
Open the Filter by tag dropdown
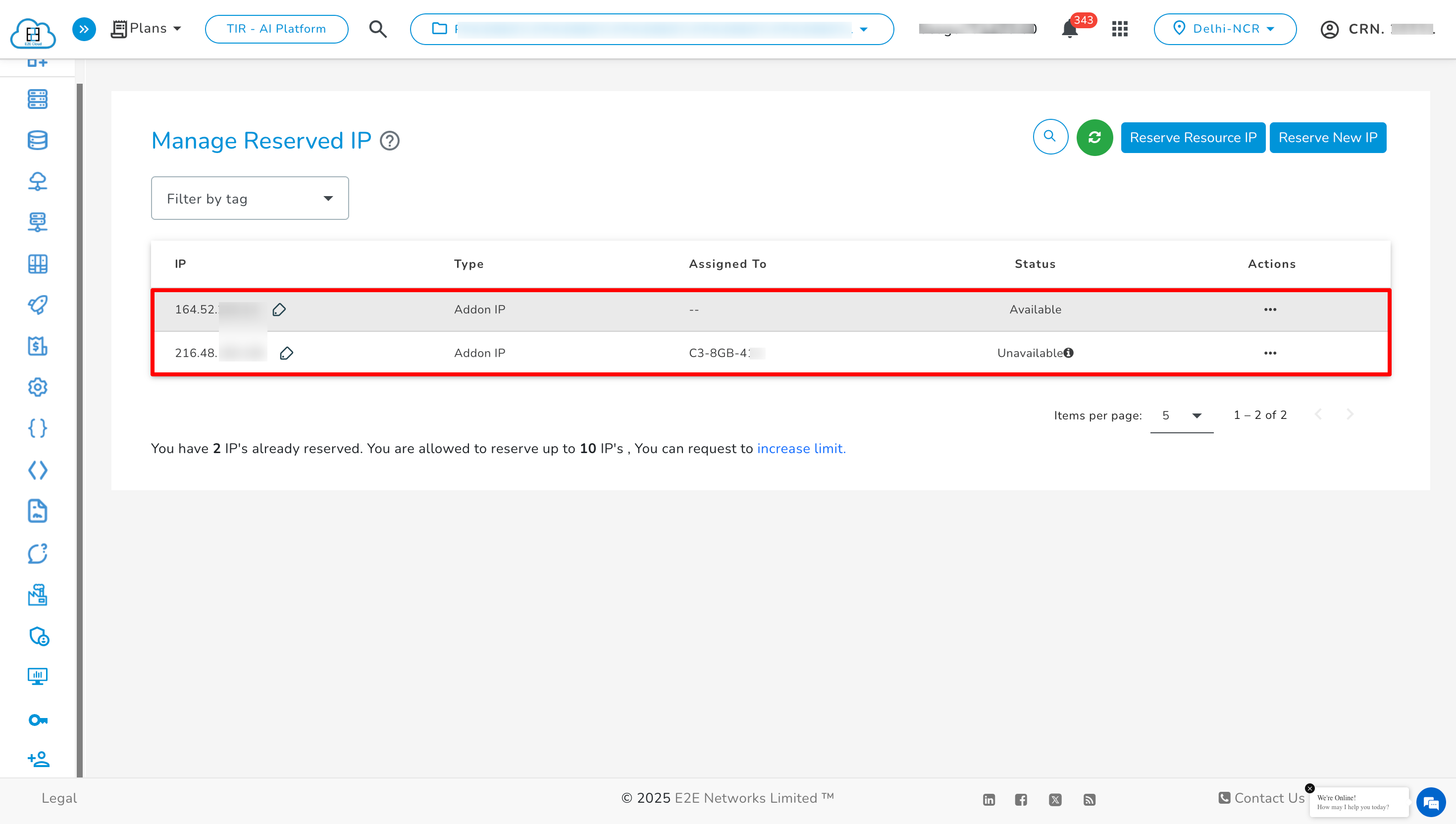pyautogui.click(x=250, y=198)
